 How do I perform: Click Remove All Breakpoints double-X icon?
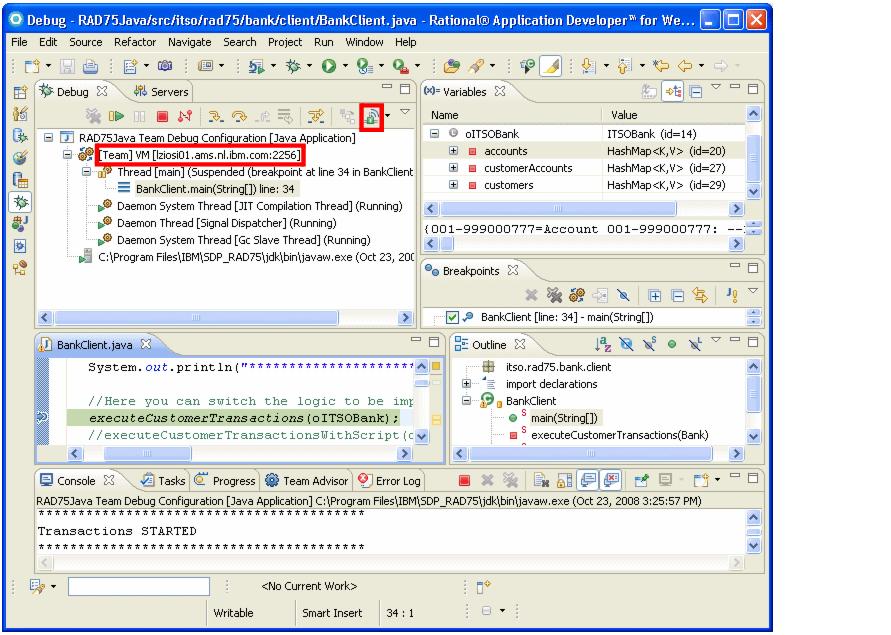[554, 295]
